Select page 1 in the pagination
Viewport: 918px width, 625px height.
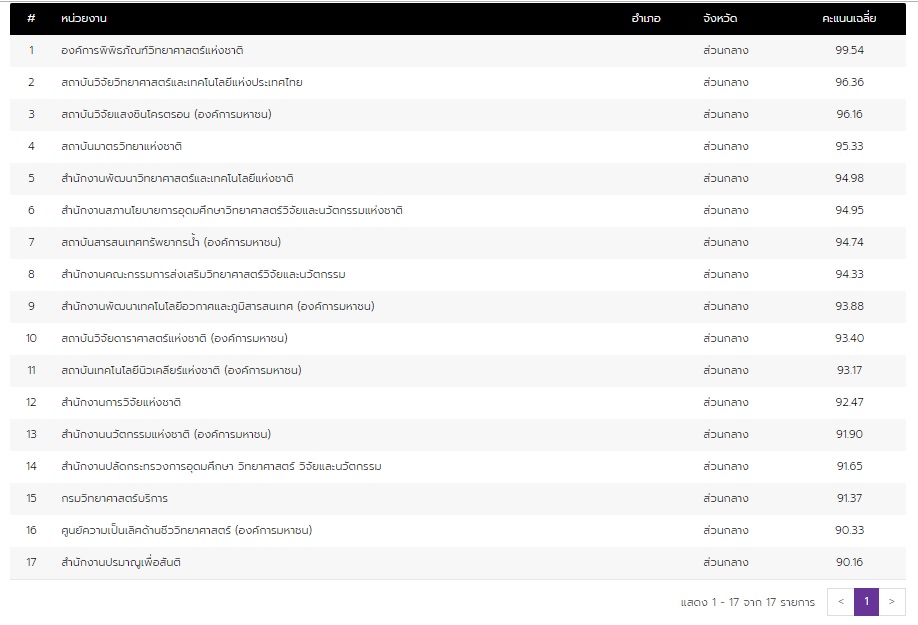866,602
